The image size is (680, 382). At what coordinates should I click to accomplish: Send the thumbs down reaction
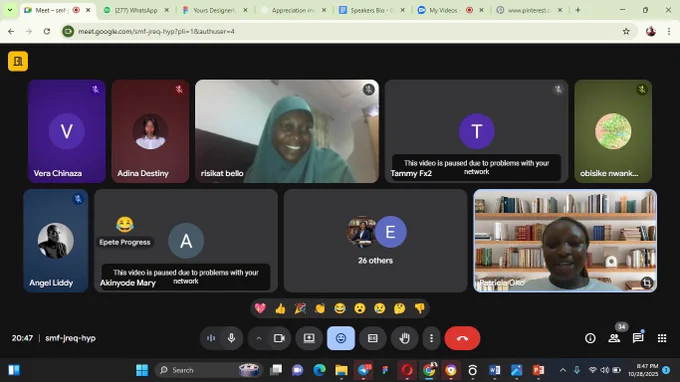pos(419,308)
